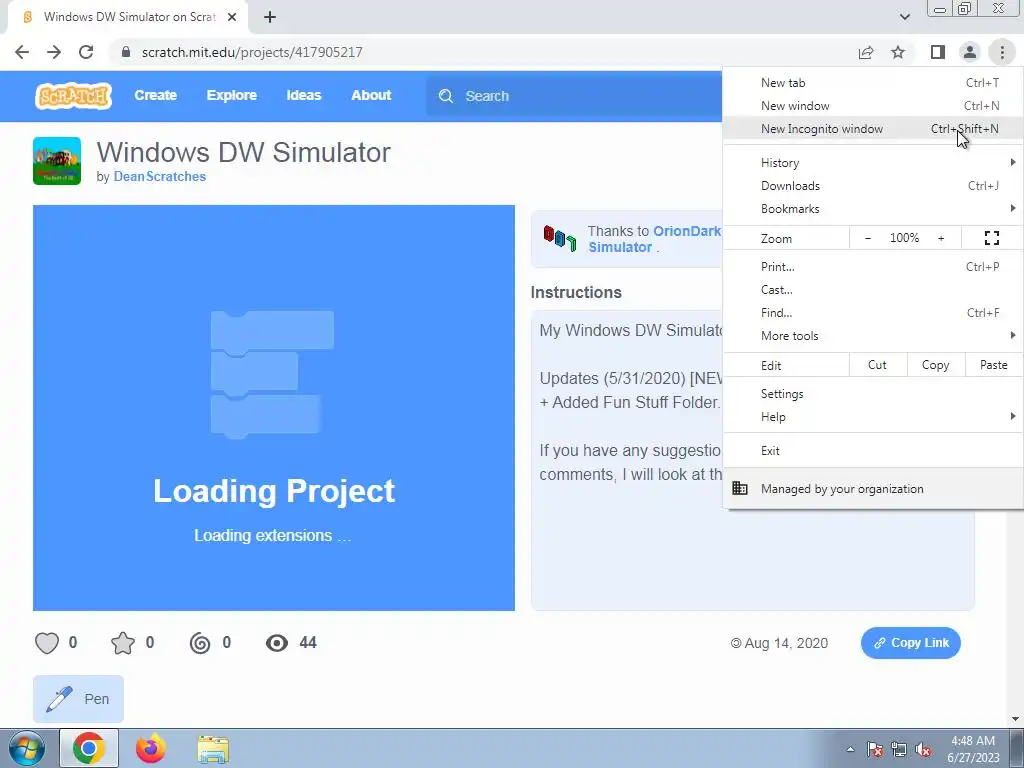Click the Pen extension chip
Screen dimensions: 1024x768
[78, 699]
